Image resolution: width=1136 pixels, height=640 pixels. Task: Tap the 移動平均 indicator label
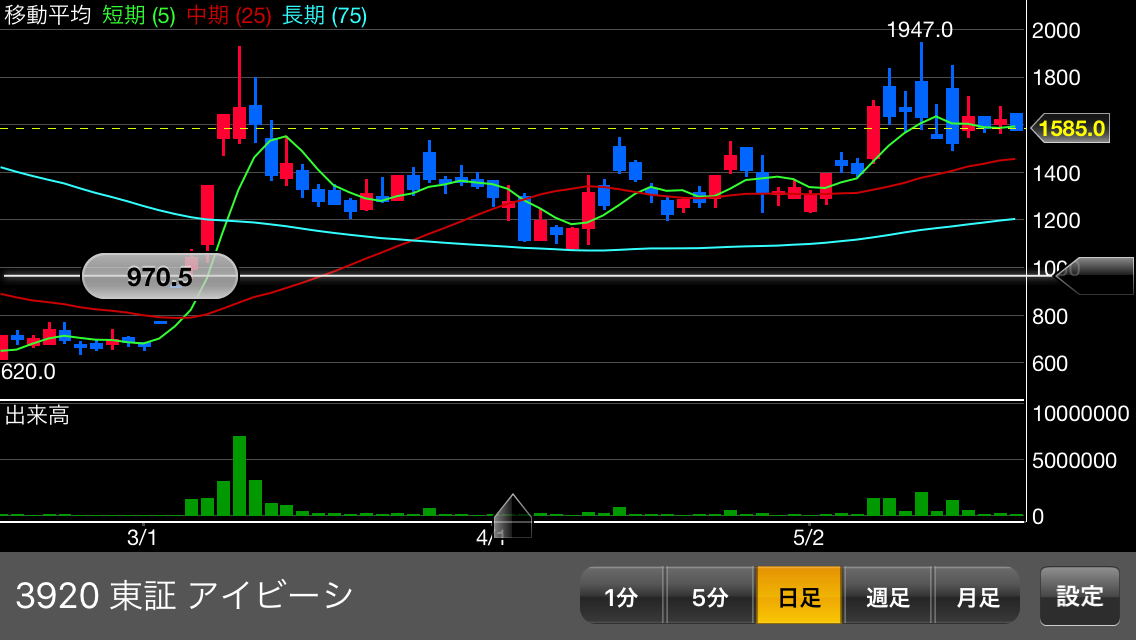pos(48,15)
